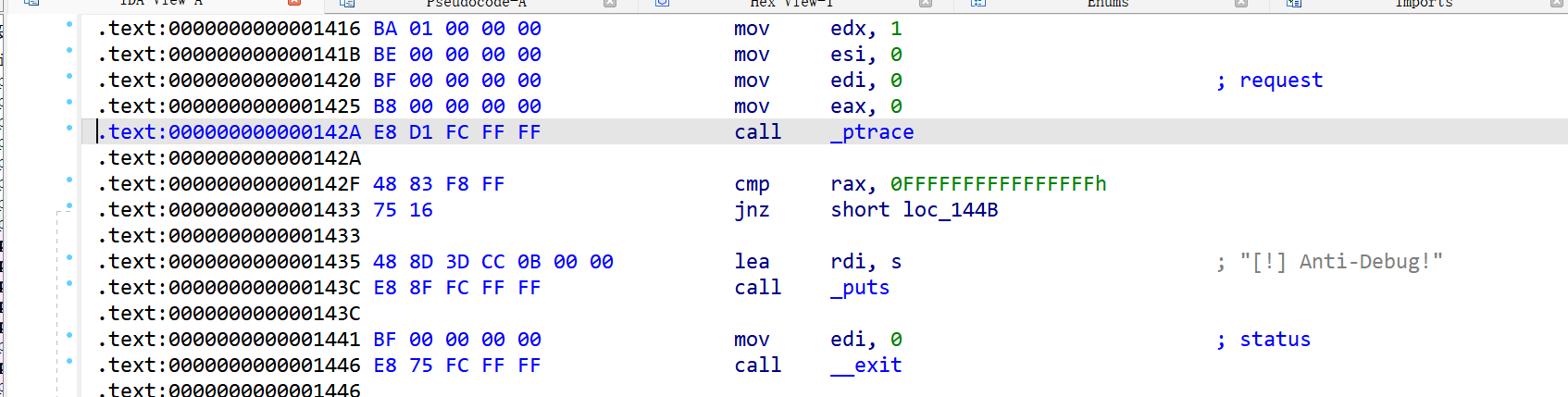
Task: Open the Enums tab
Action: point(1107,3)
